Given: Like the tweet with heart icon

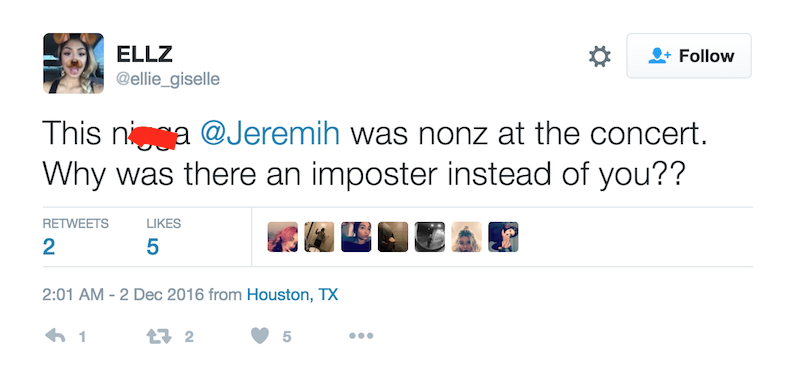Looking at the screenshot, I should tap(260, 336).
